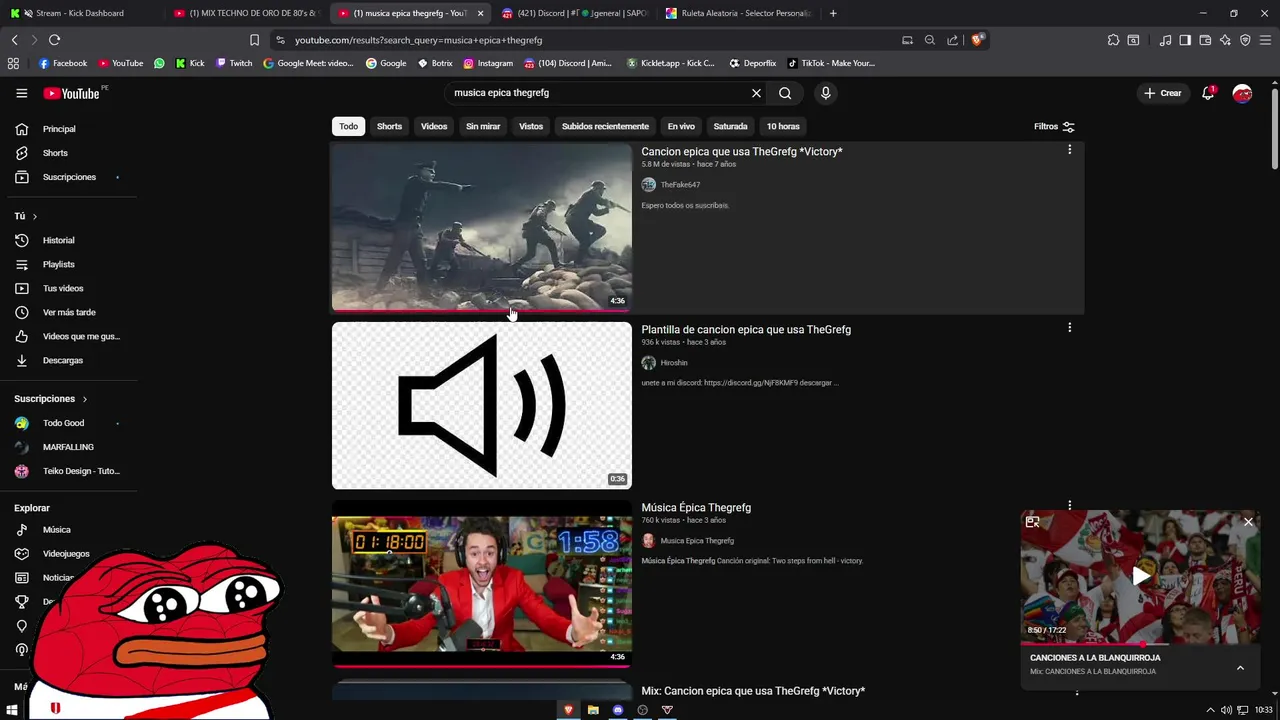This screenshot has height=720, width=1280.
Task: Open Teiko Design channel subscription
Action: coord(68,471)
